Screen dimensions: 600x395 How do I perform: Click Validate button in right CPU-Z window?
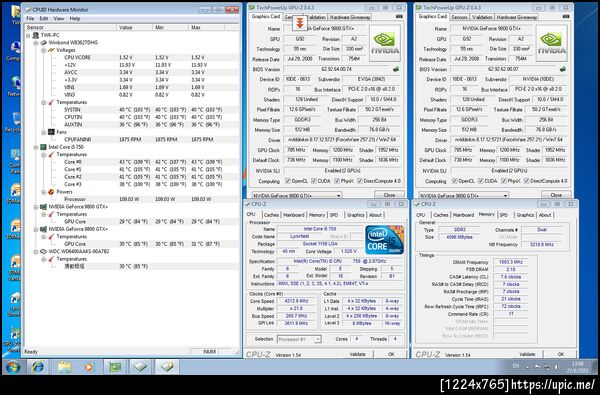[x=527, y=354]
